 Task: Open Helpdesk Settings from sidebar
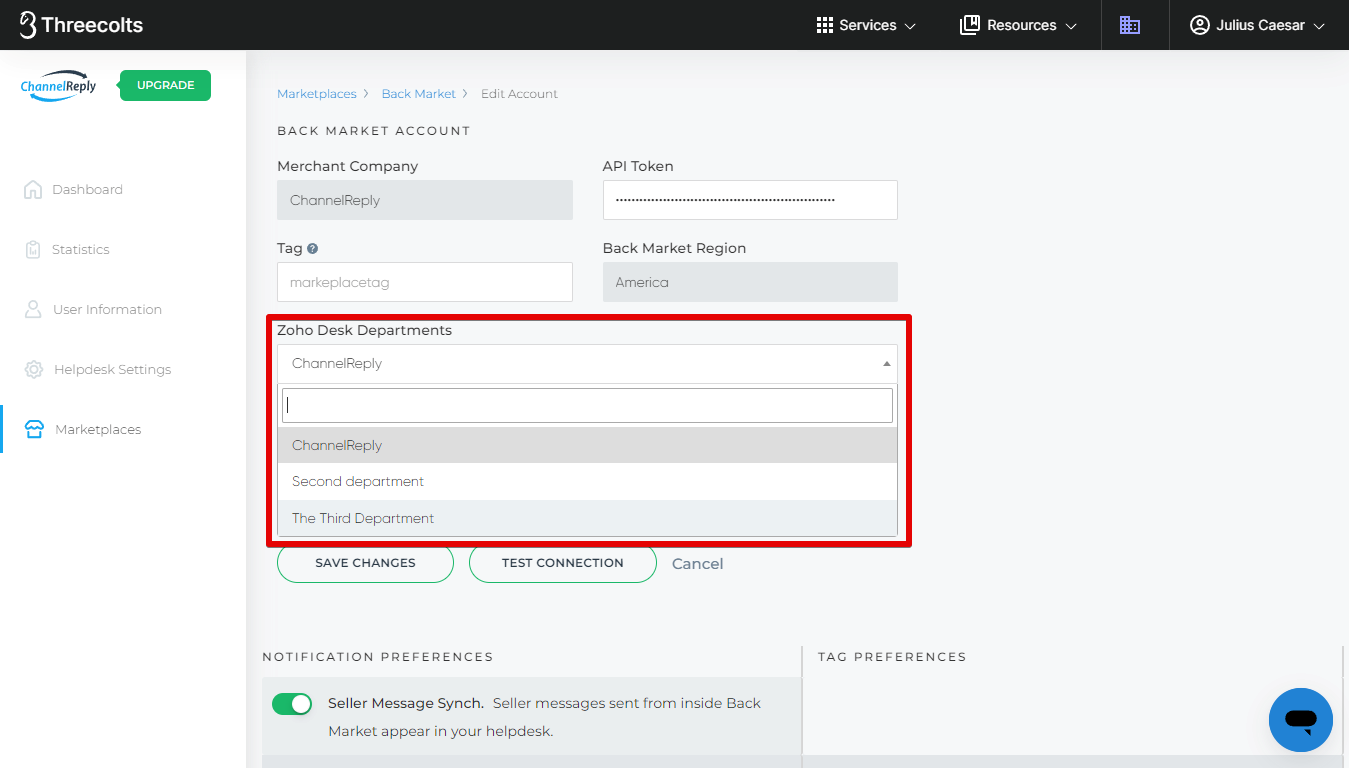(112, 369)
